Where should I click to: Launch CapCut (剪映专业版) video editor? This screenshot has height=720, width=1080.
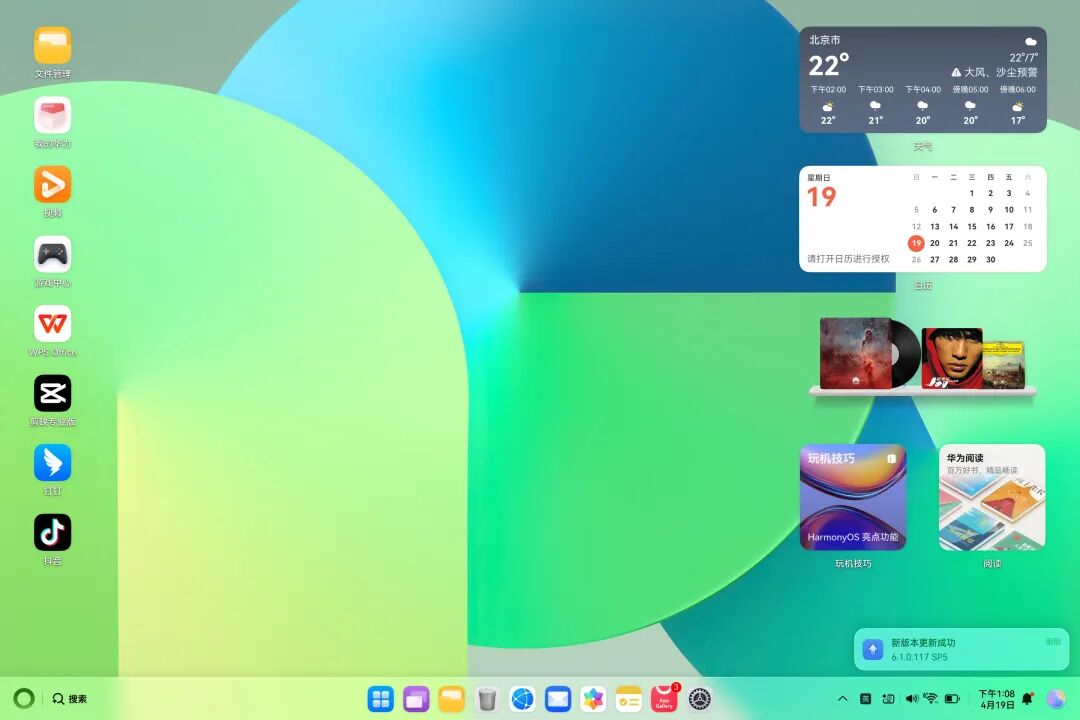pos(52,395)
